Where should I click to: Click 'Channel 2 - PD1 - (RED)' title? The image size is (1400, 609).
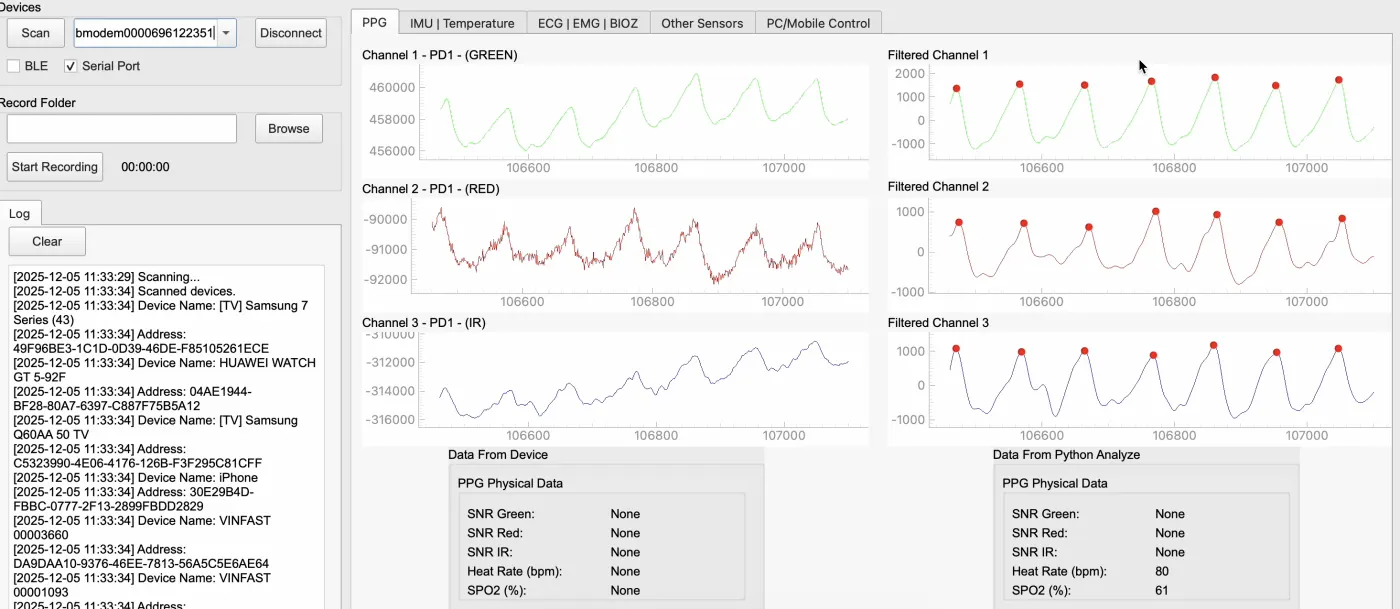click(430, 188)
